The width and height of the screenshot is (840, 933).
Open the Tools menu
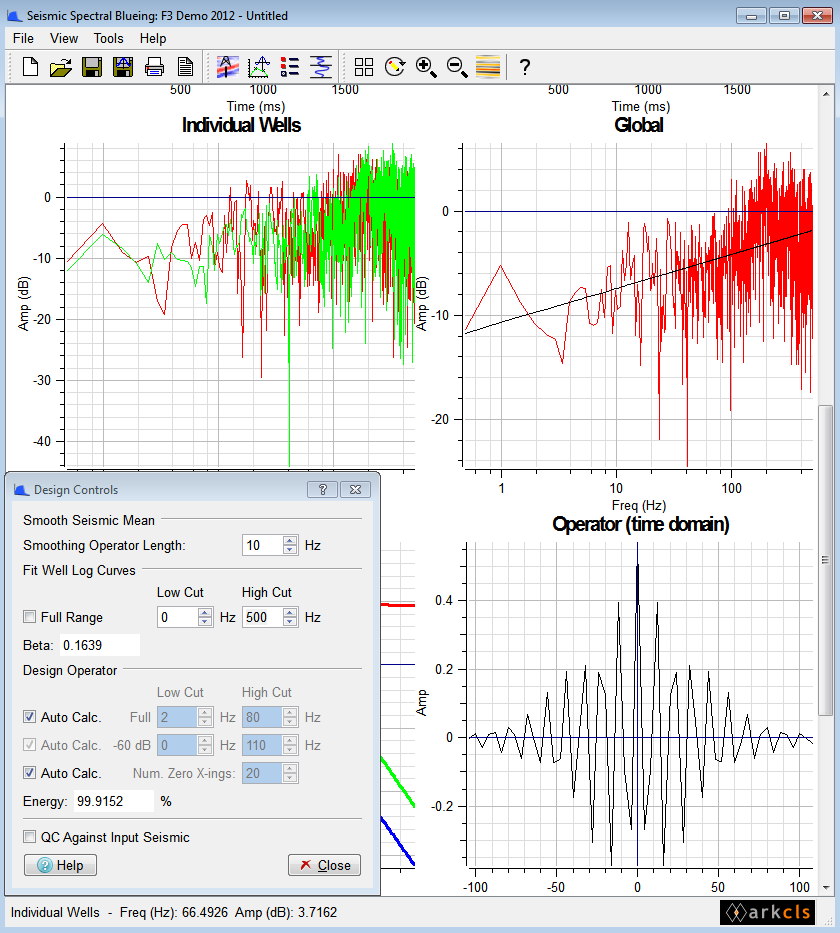point(108,38)
